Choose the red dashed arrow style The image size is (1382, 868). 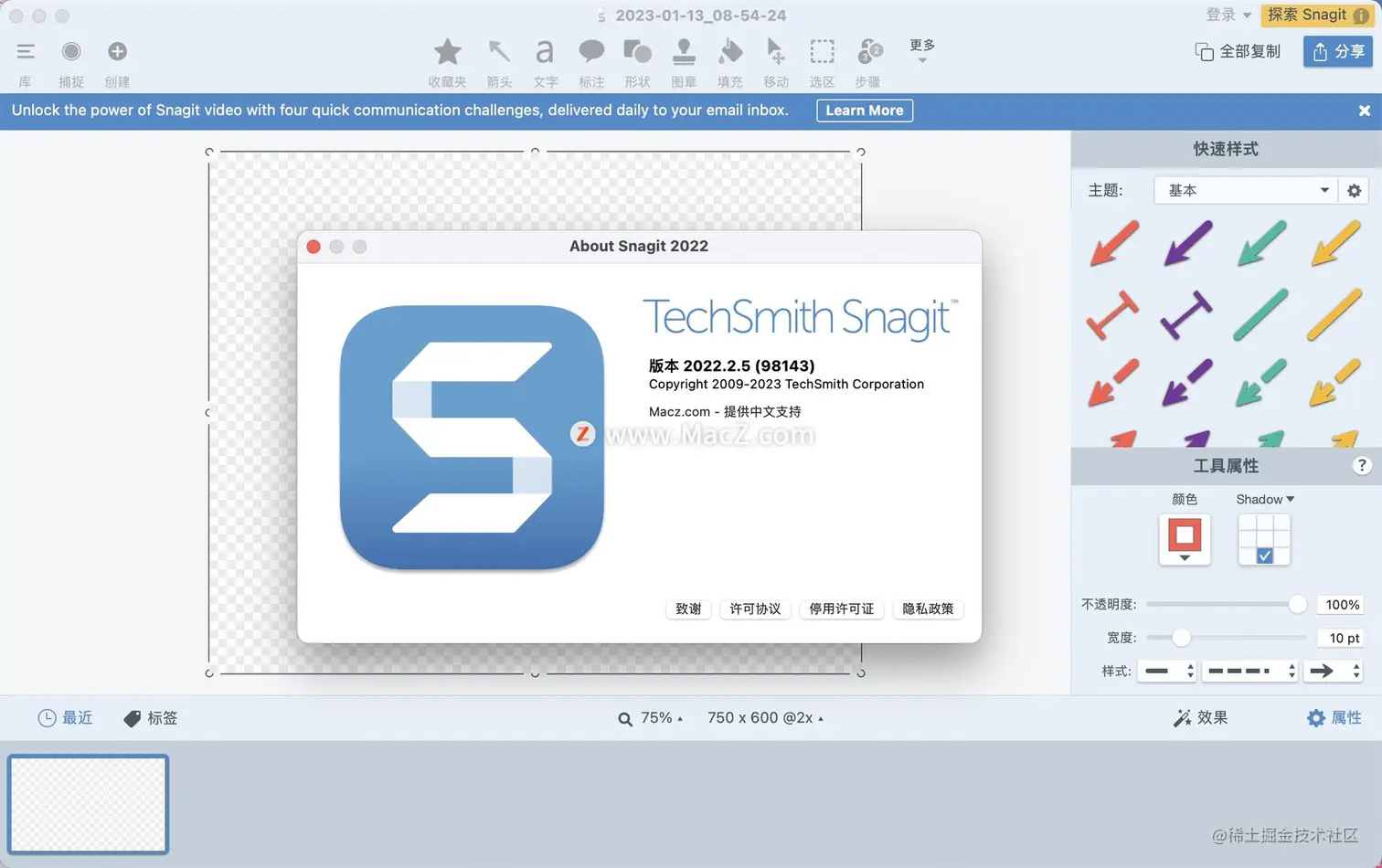[1113, 383]
